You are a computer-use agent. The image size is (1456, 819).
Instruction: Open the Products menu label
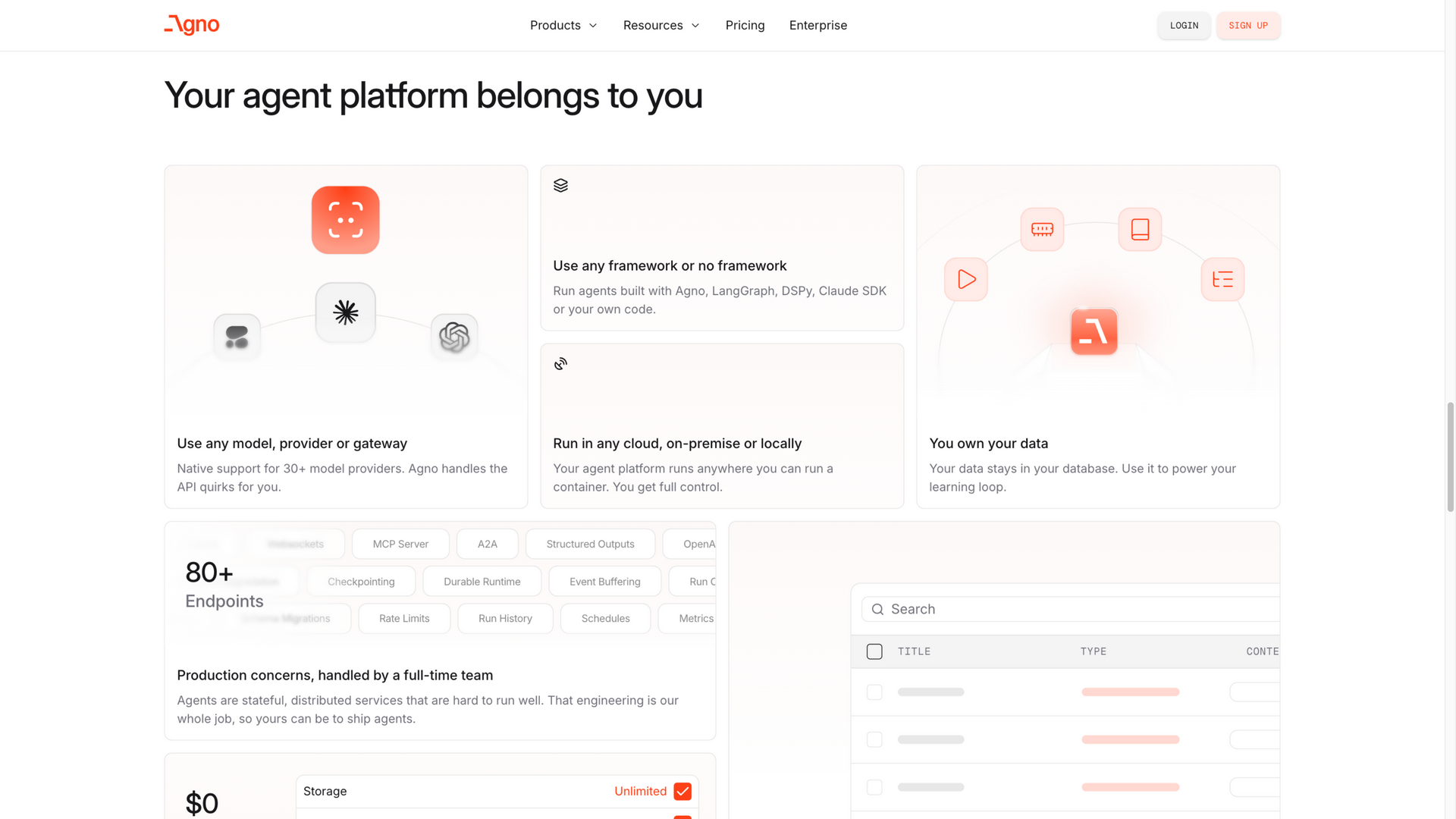555,25
